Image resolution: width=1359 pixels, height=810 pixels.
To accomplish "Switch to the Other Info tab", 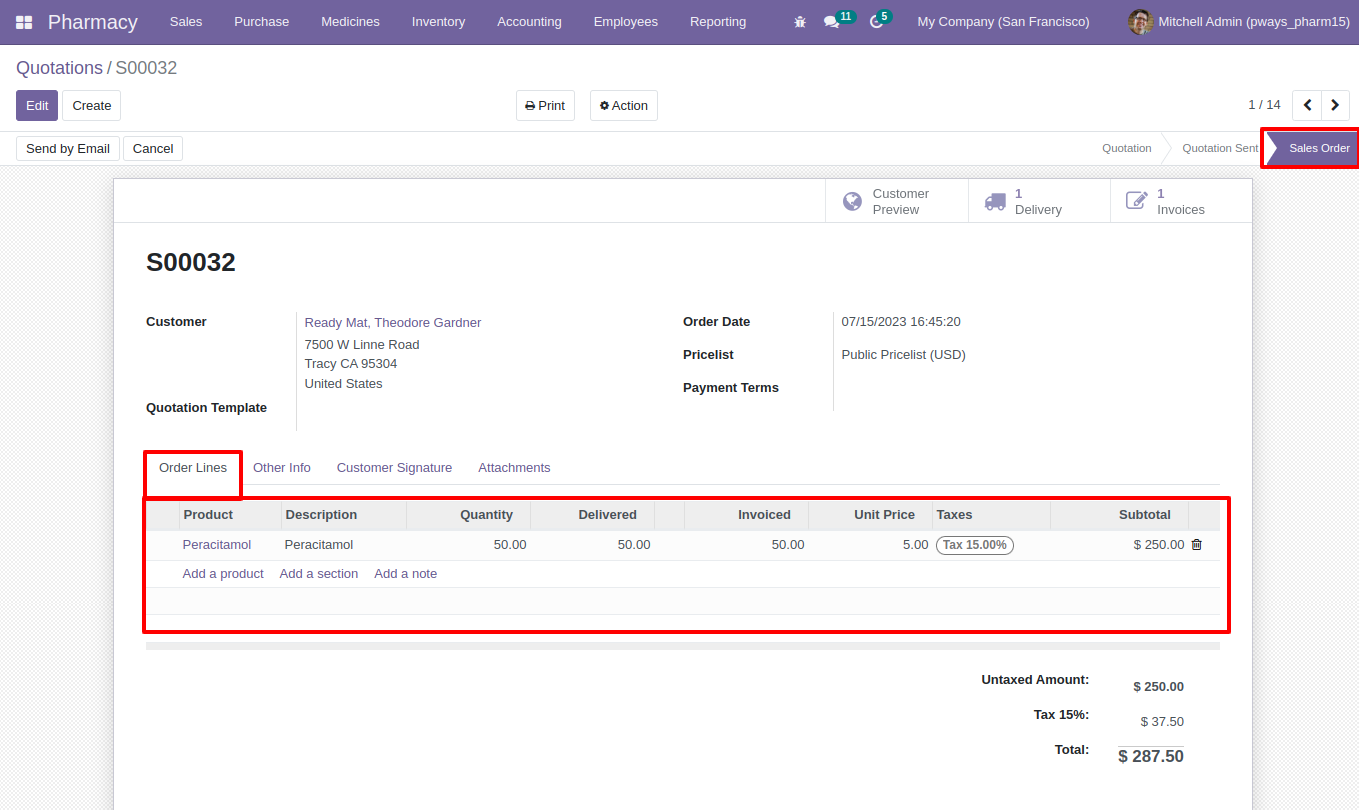I will (282, 468).
